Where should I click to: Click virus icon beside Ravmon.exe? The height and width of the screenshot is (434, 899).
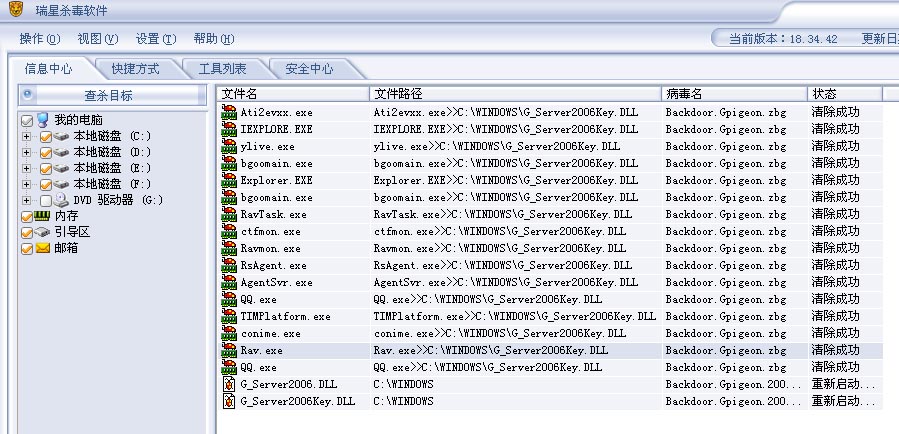(229, 248)
